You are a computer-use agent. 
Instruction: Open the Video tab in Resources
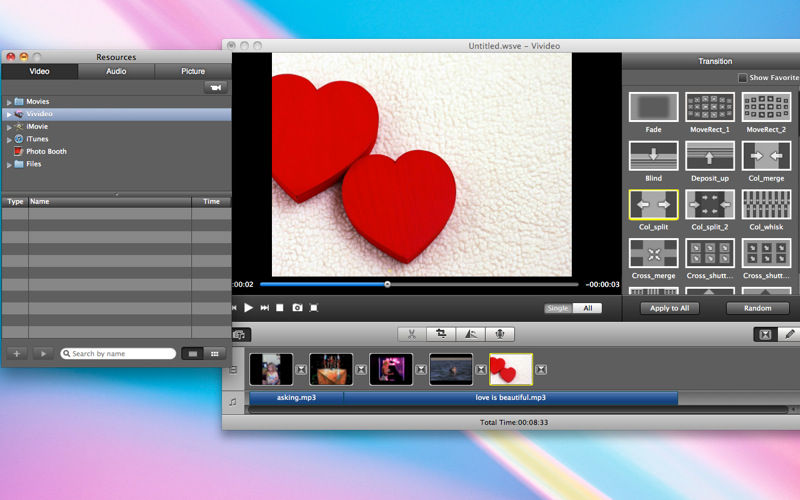point(39,71)
